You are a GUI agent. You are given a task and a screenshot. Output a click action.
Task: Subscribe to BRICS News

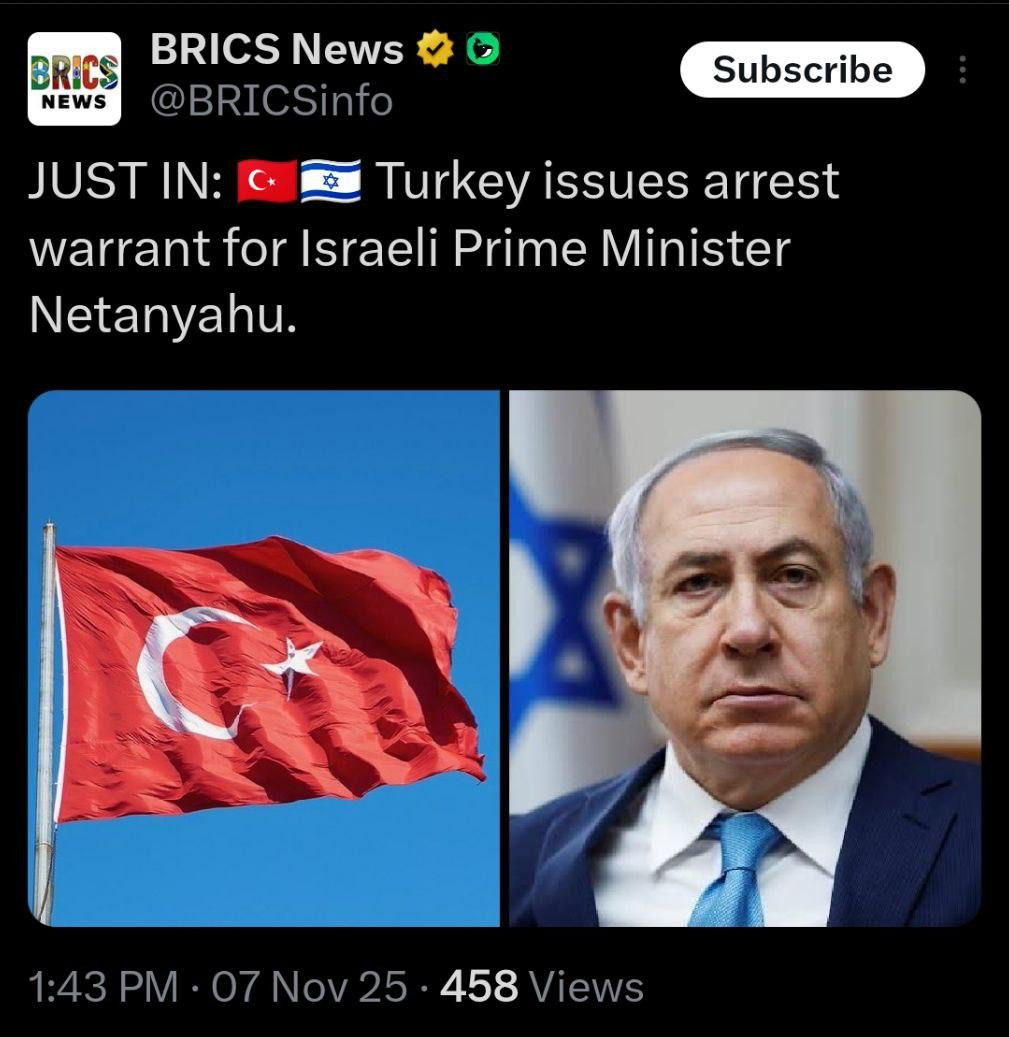click(802, 69)
